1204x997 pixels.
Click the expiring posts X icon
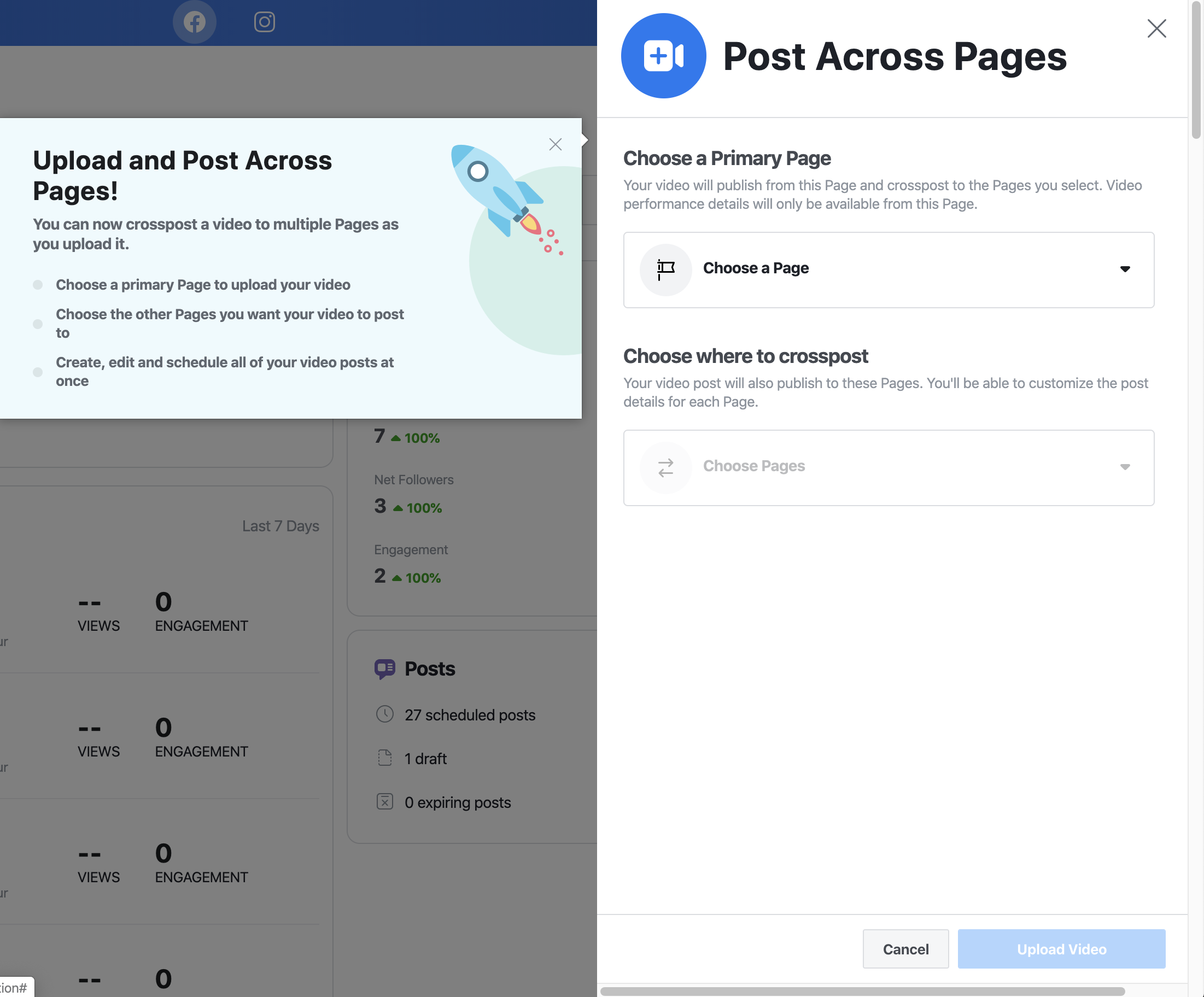pos(384,800)
